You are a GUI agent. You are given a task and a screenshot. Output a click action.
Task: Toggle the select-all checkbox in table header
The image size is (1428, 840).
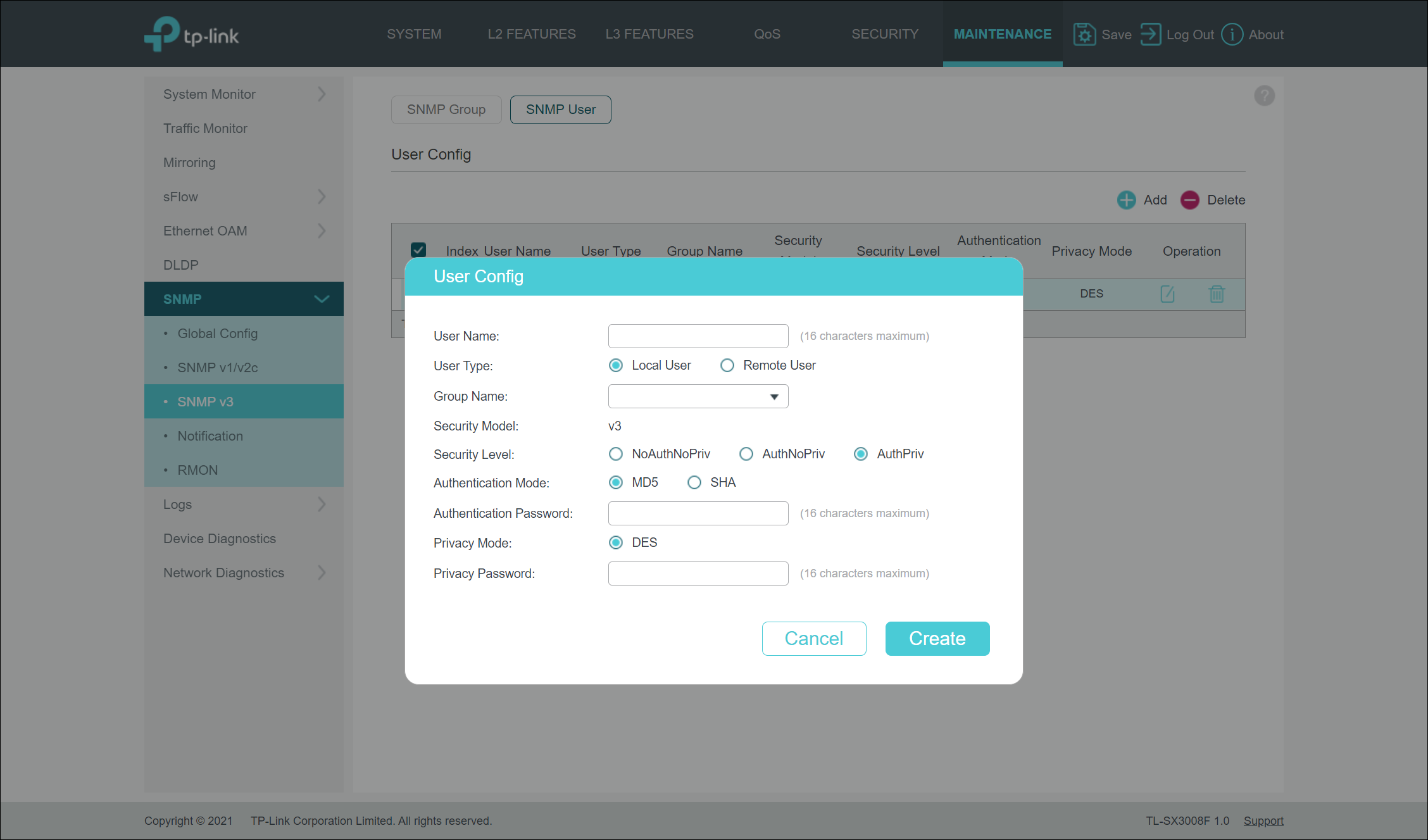[x=418, y=249]
